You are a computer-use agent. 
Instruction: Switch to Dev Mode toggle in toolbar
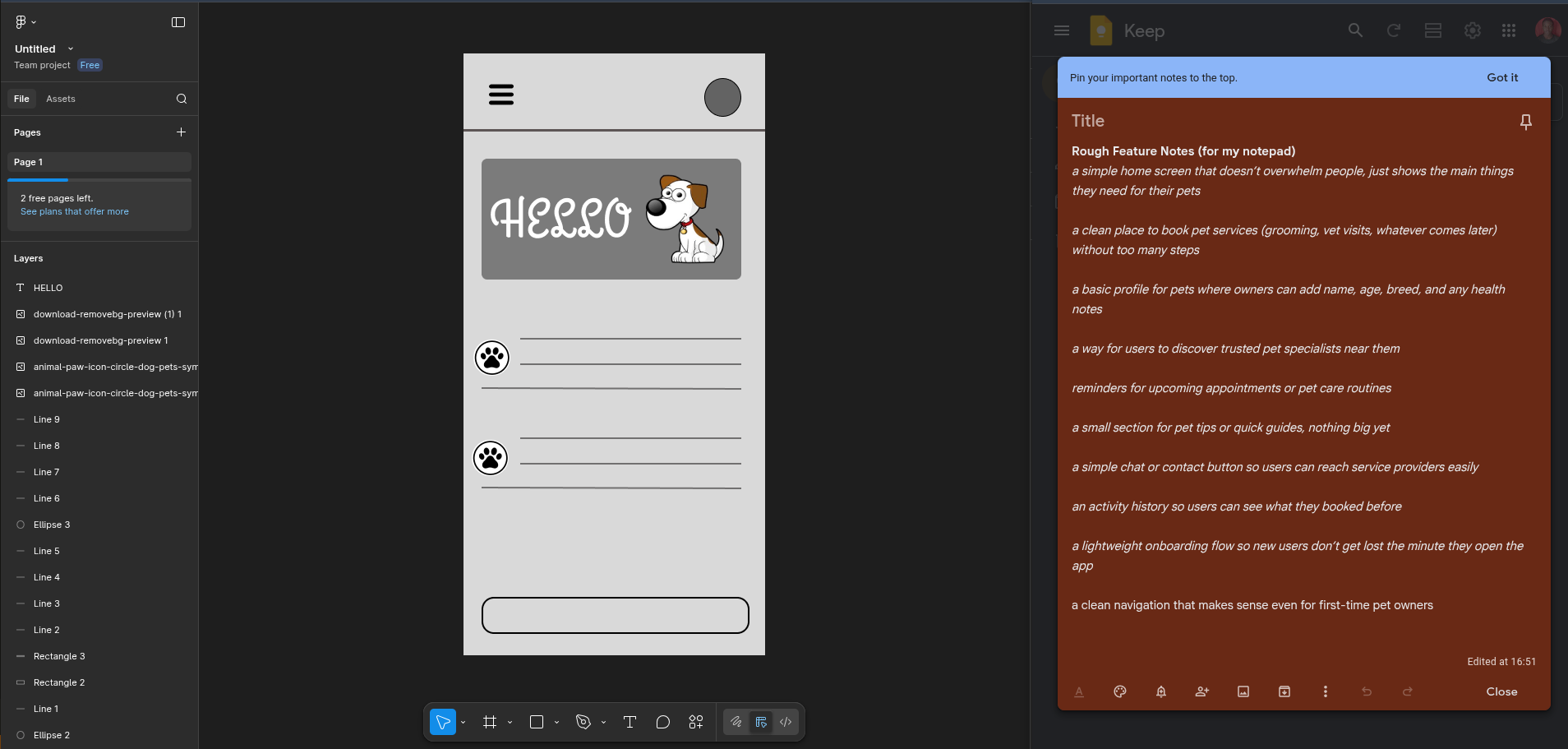[x=786, y=722]
